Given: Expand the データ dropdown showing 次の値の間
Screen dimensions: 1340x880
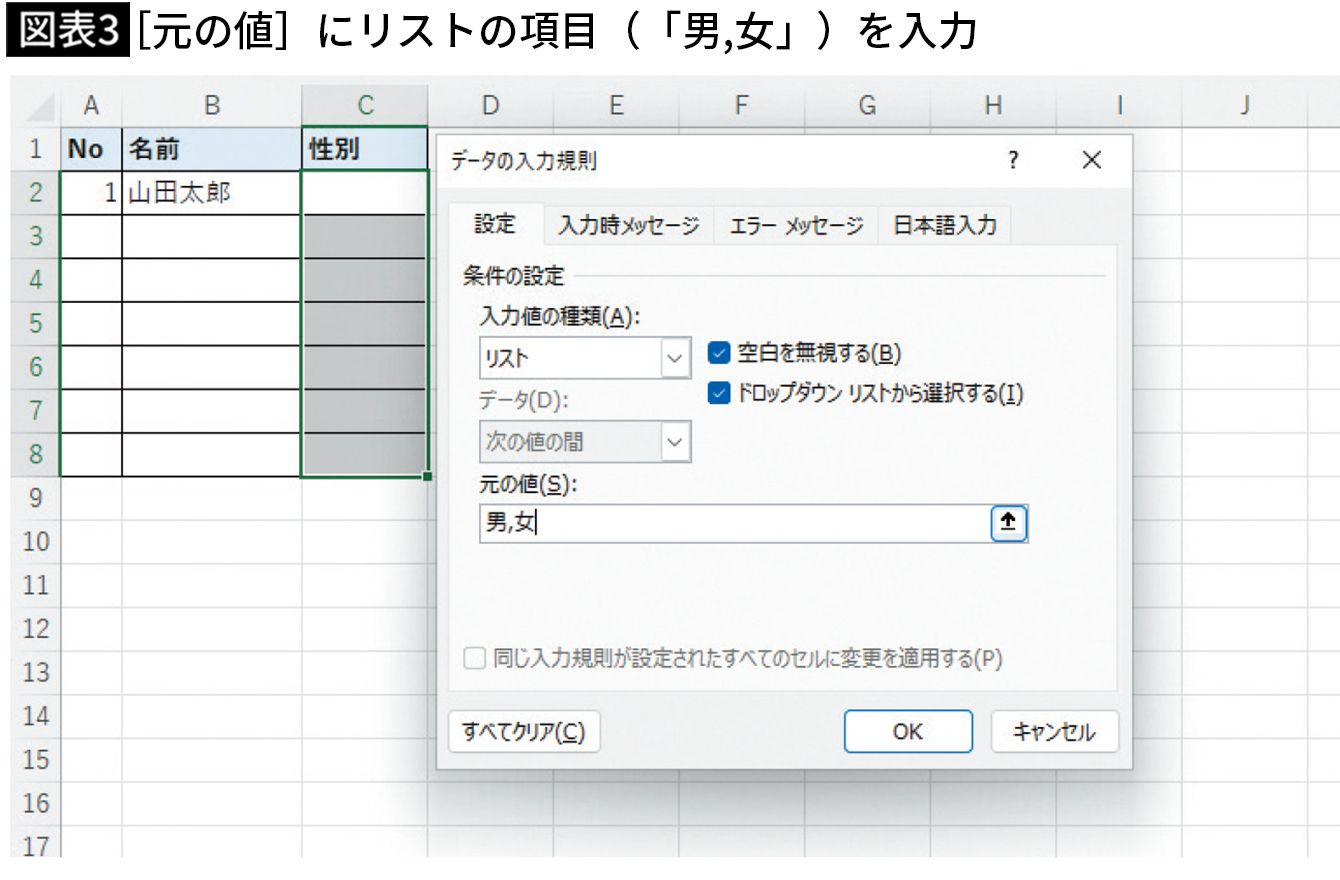Looking at the screenshot, I should (x=676, y=441).
